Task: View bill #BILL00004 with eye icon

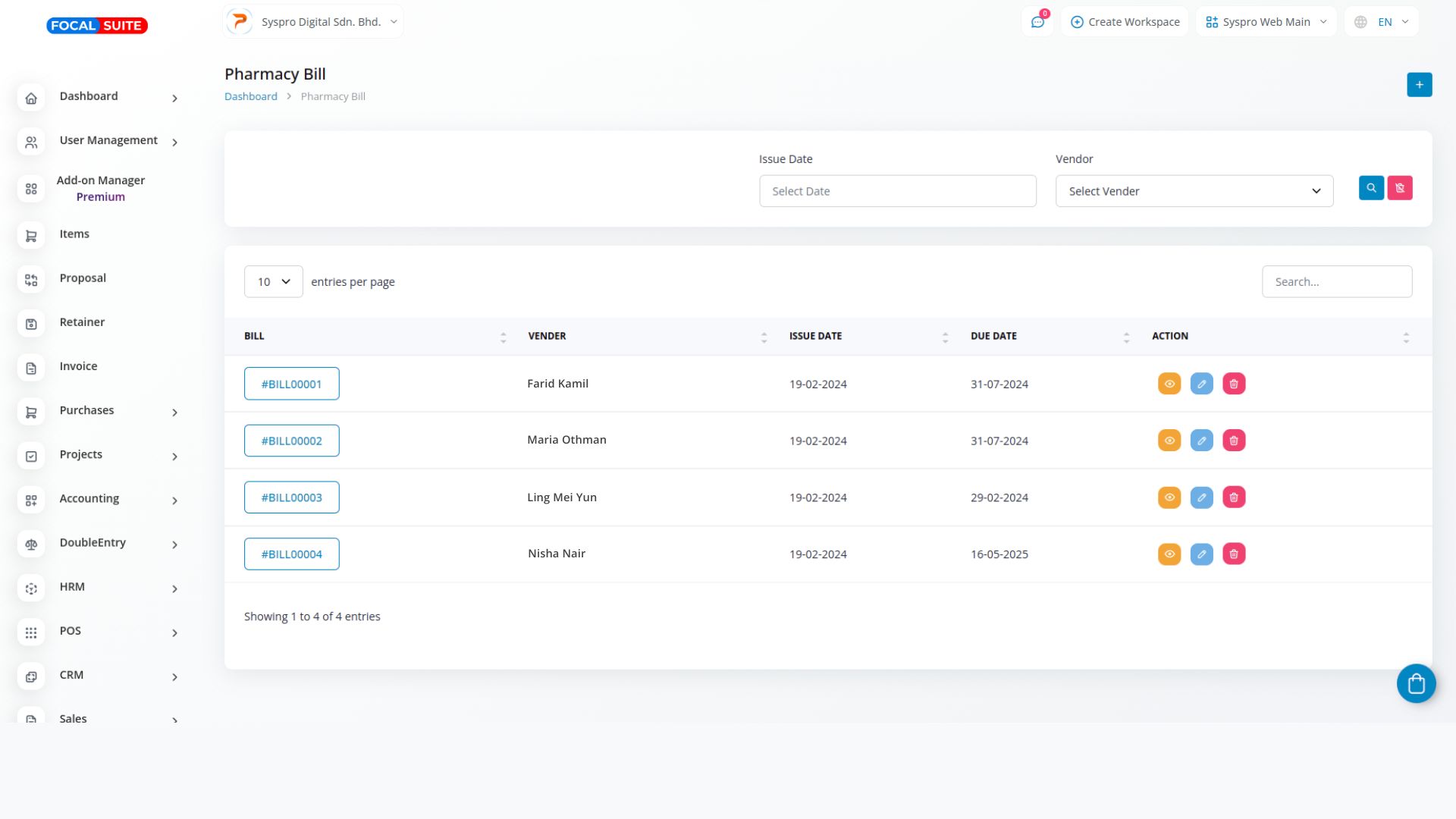Action: coord(1169,554)
